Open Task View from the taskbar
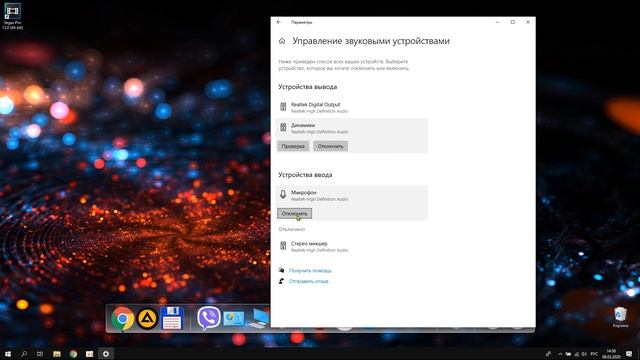640x360 pixels. pos(40,354)
